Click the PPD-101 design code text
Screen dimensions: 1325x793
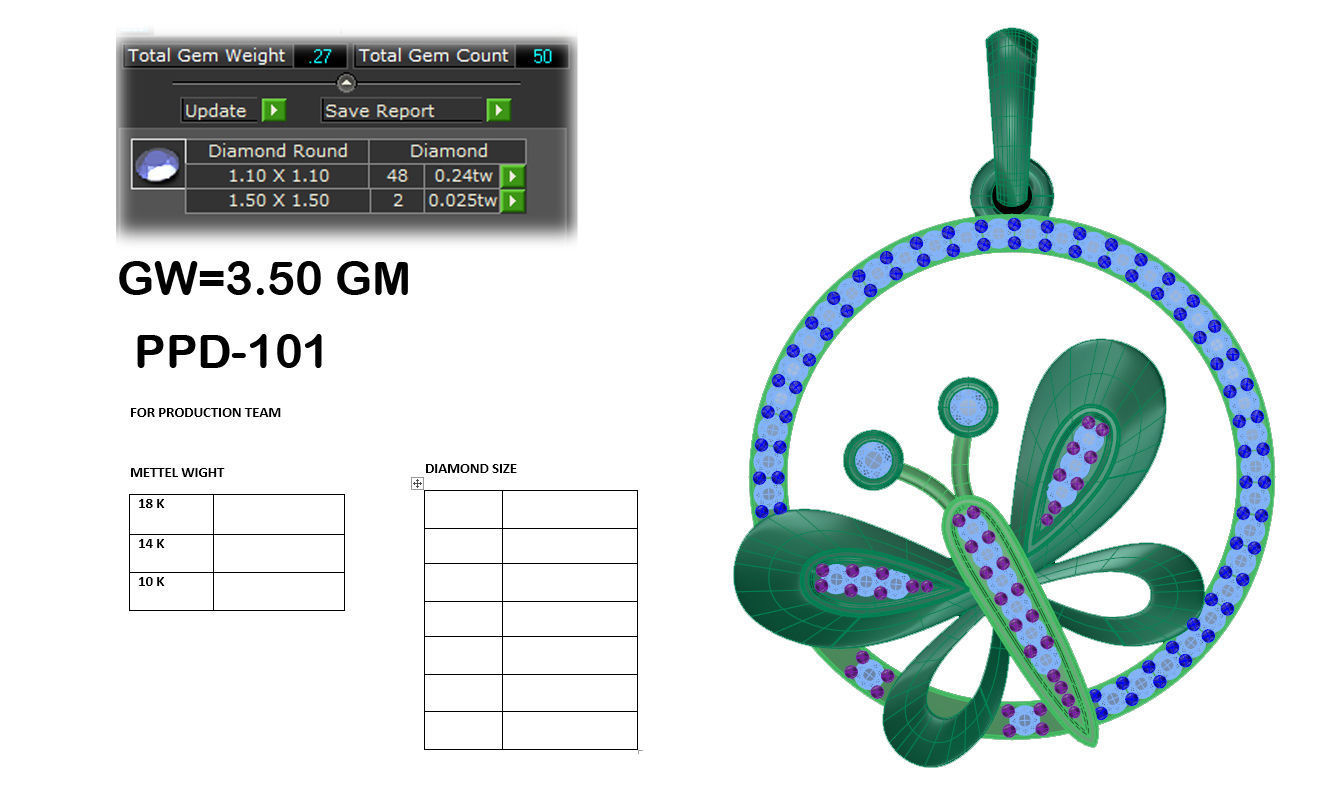tap(230, 352)
